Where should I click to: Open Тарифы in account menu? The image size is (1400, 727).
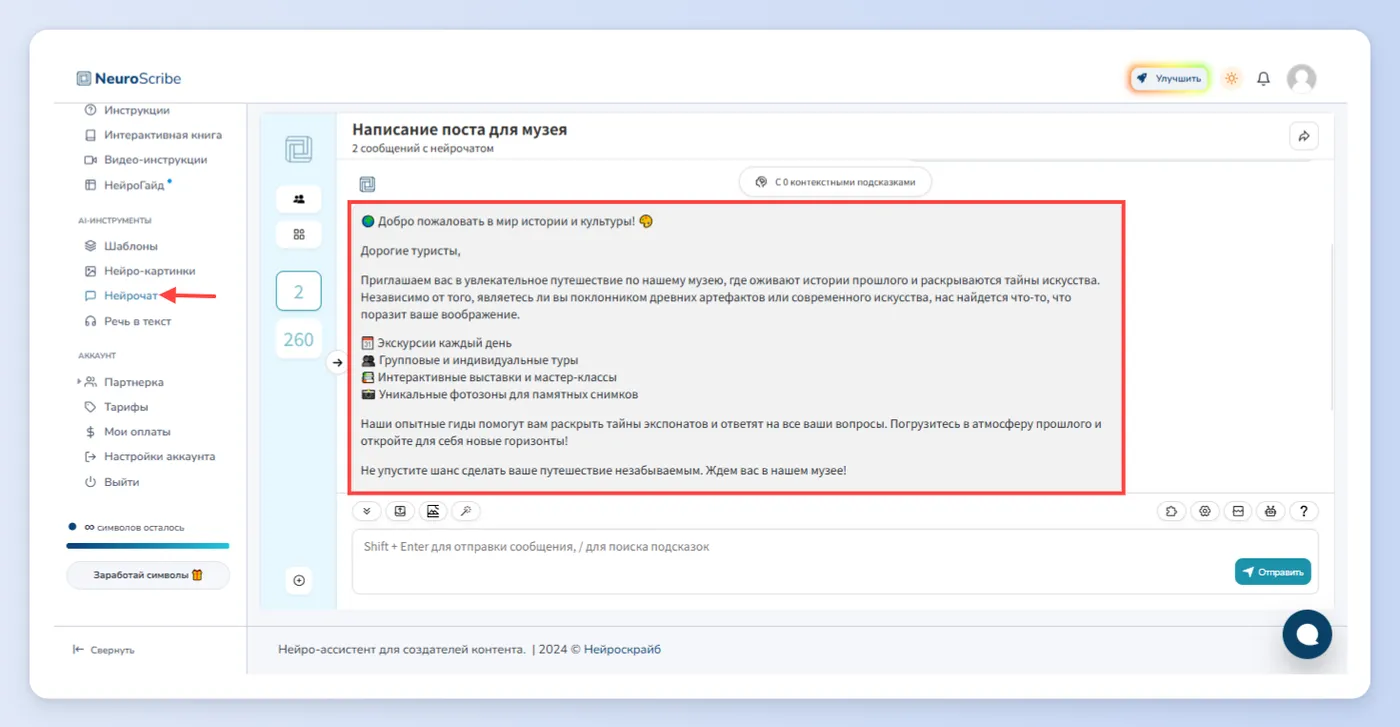tap(117, 407)
